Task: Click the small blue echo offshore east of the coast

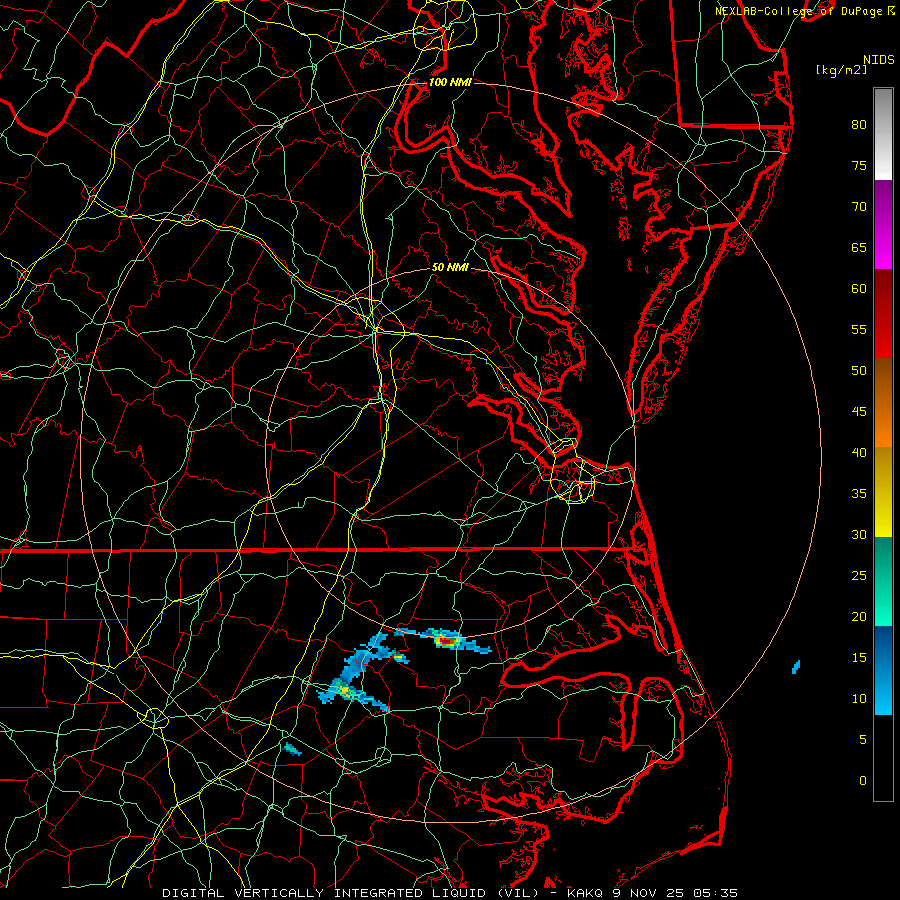Action: (x=796, y=667)
